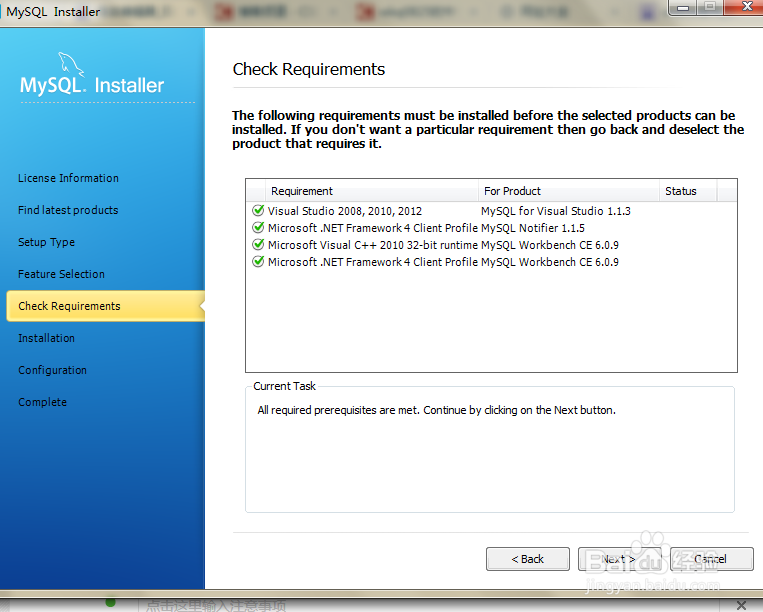
Task: Sort by Requirement column header
Action: tap(372, 191)
